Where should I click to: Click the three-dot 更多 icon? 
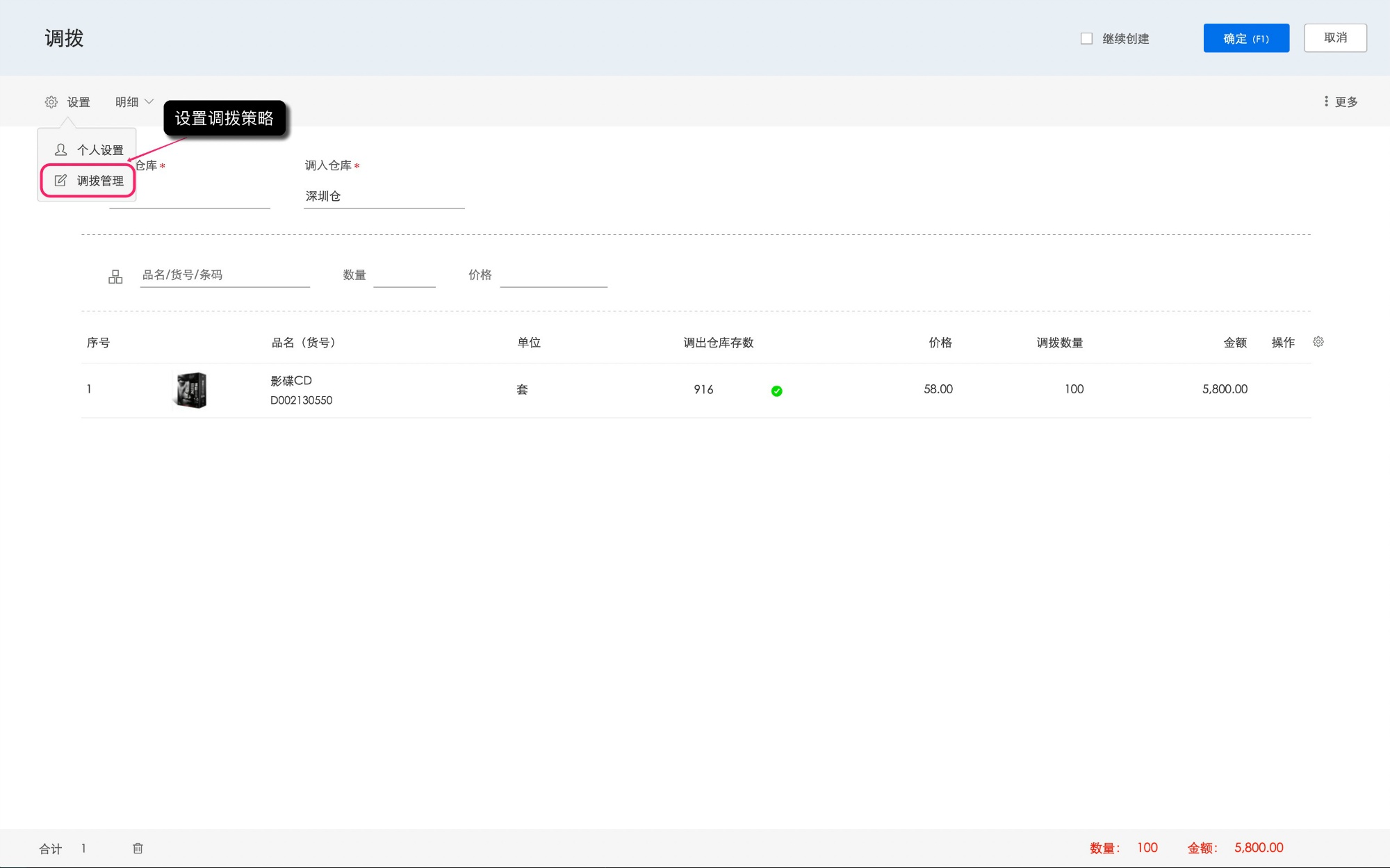(1326, 101)
